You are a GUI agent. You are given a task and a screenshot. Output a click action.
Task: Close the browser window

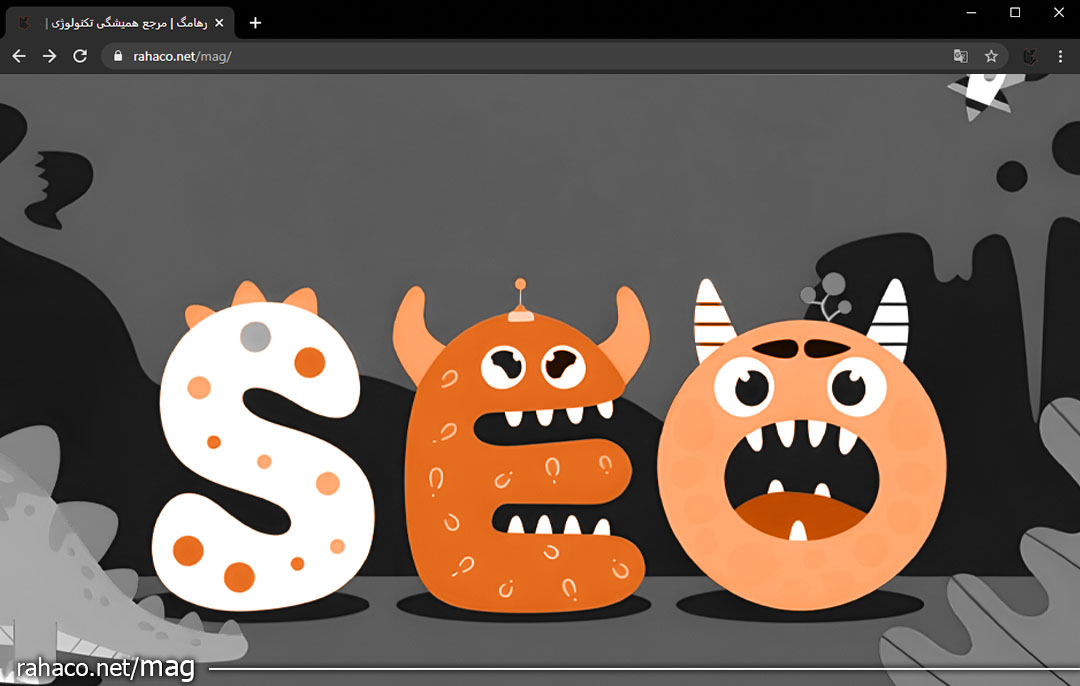click(x=1059, y=12)
